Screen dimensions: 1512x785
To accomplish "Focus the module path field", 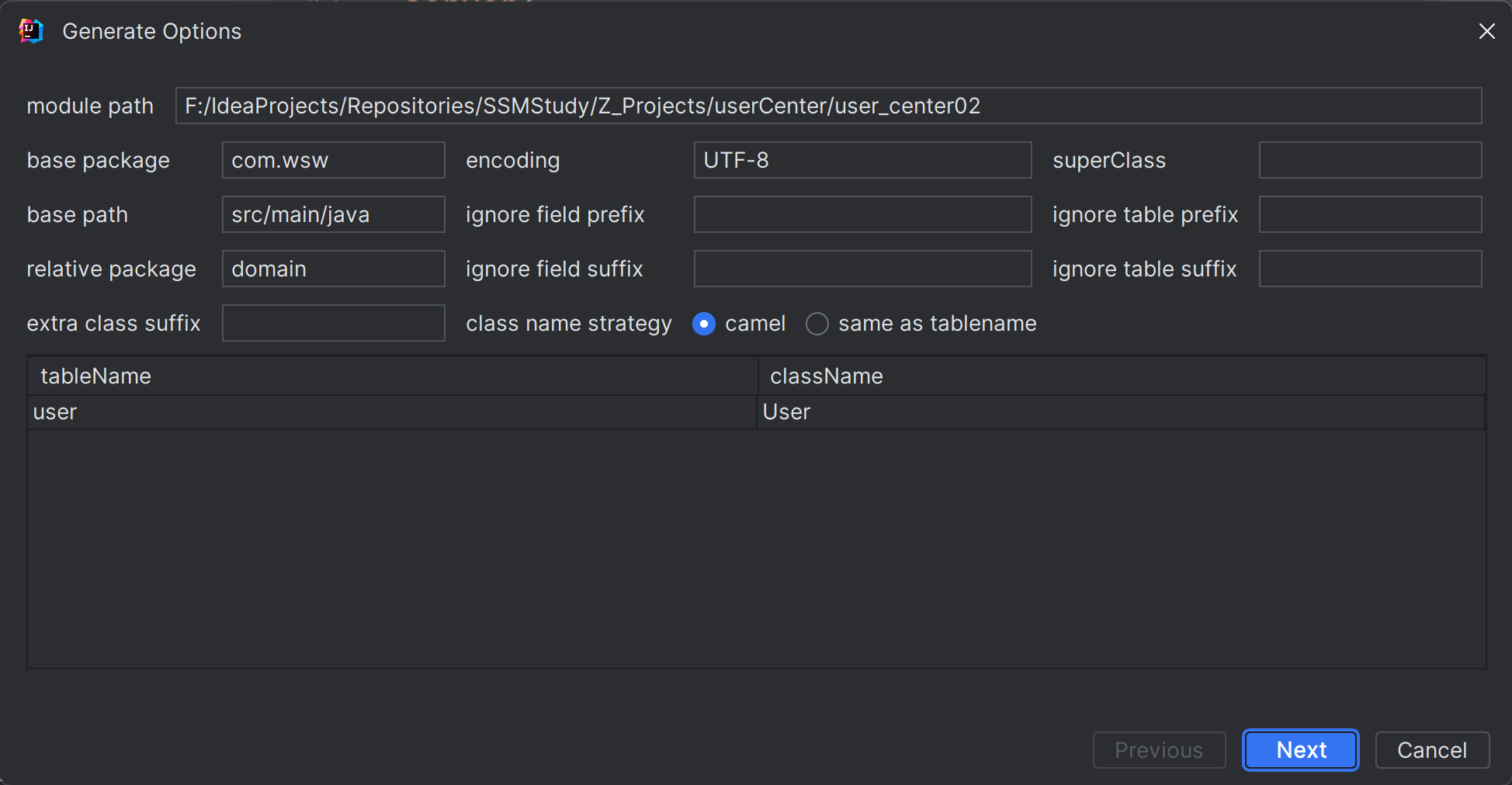I will pos(828,106).
